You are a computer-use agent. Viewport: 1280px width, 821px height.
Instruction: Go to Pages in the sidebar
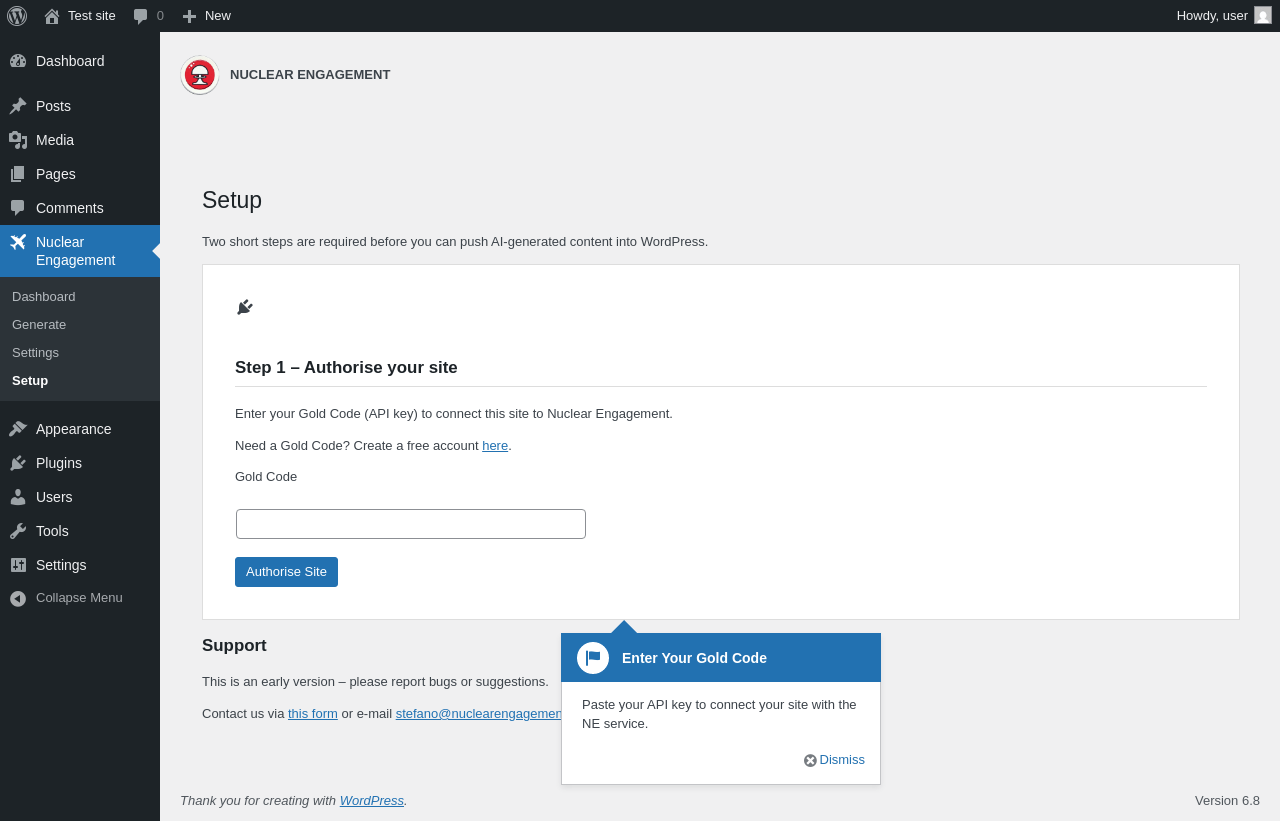[x=80, y=174]
